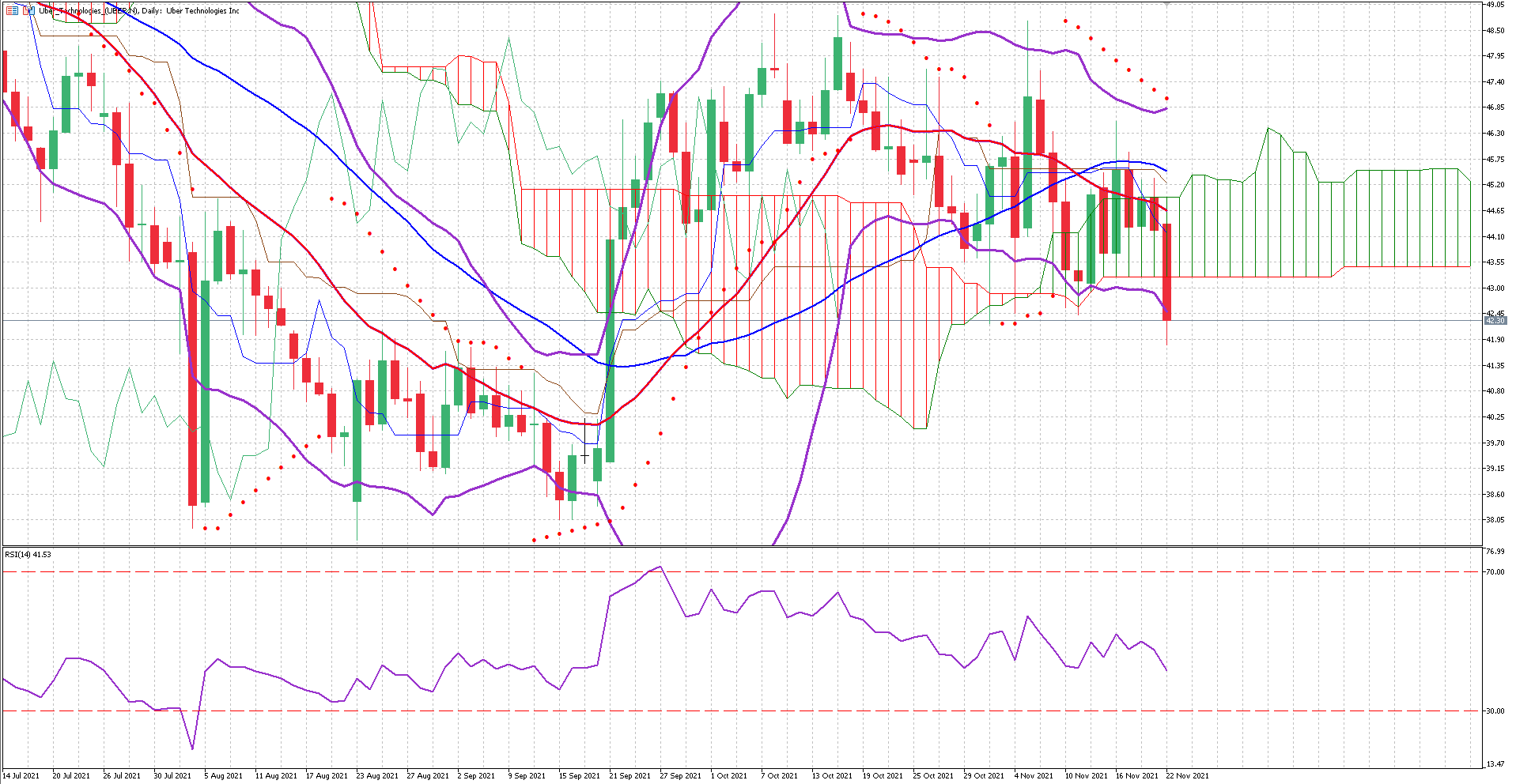Click the 38.05 price on the scale
The height and width of the screenshot is (784, 1516).
coord(1495,520)
